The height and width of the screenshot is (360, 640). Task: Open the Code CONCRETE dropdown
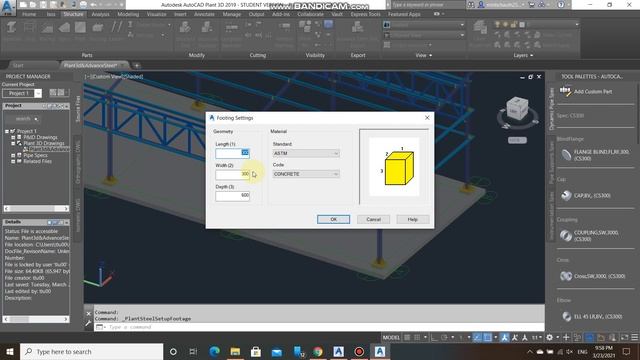[x=306, y=174]
